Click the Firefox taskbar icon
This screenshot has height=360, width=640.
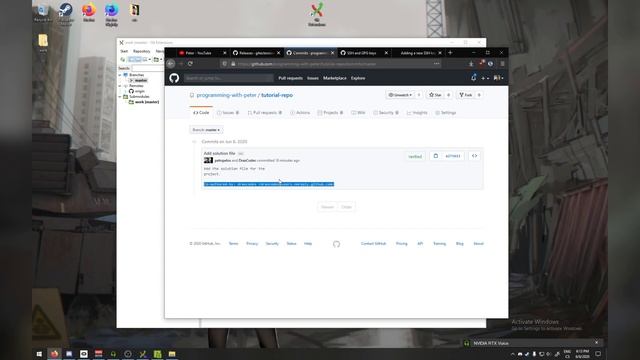point(54,354)
